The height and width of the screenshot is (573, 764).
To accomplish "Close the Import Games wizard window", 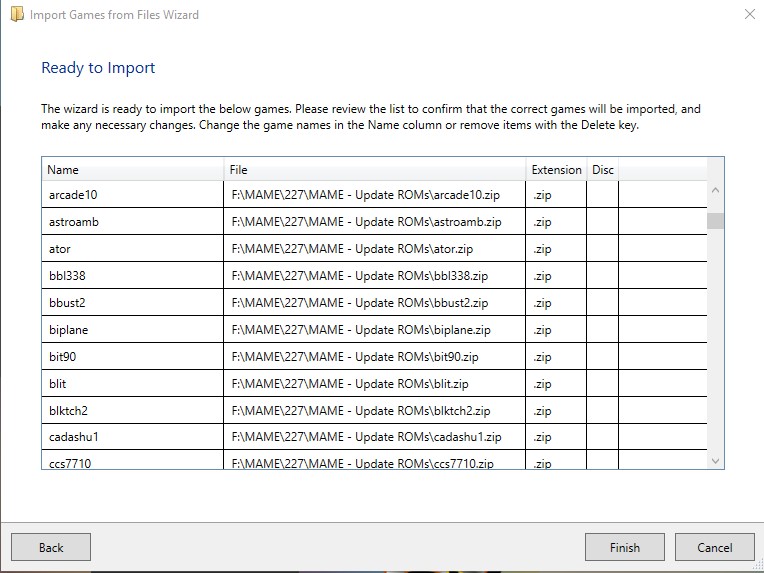I will pyautogui.click(x=749, y=14).
